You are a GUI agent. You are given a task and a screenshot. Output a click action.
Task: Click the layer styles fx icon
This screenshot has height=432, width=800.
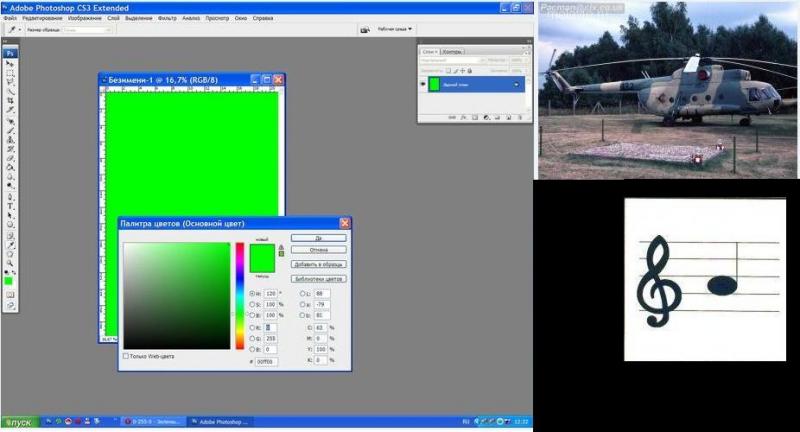463,116
